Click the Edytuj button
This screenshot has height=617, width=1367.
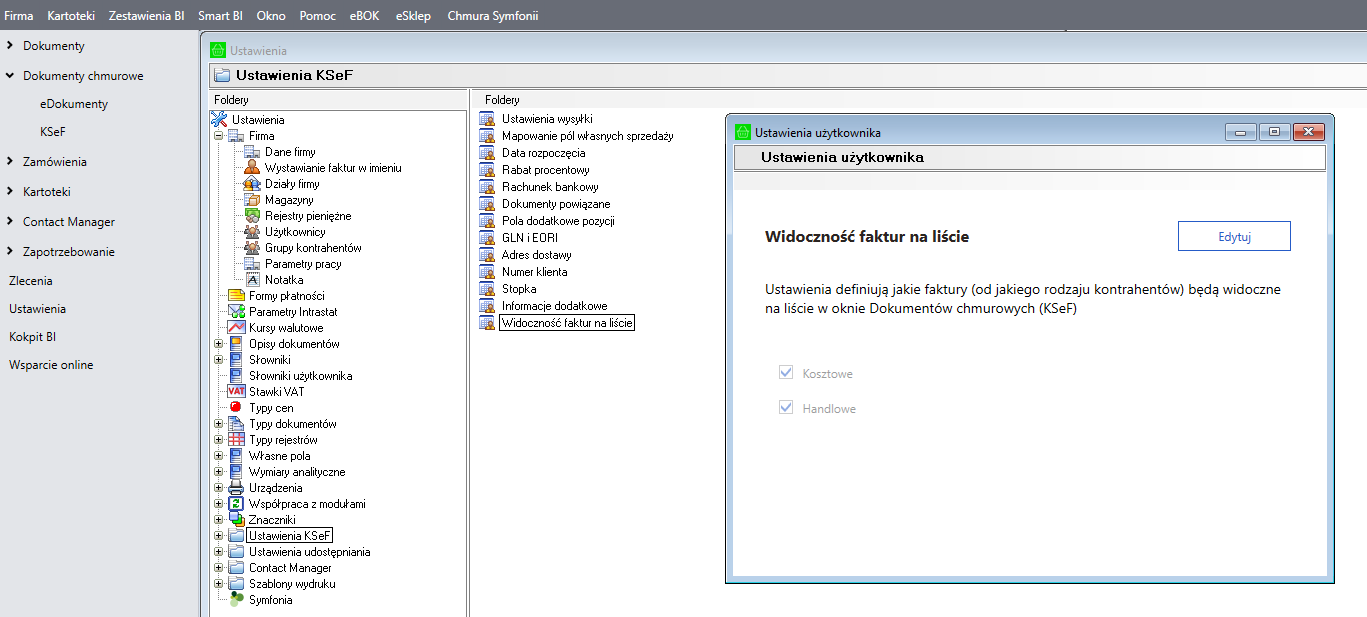pos(1234,237)
